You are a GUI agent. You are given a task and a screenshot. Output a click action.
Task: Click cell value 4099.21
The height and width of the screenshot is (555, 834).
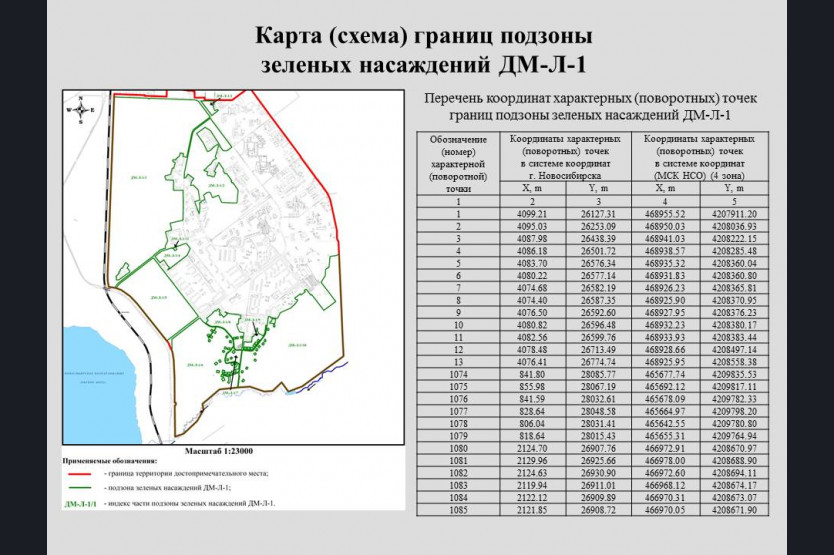click(x=532, y=214)
